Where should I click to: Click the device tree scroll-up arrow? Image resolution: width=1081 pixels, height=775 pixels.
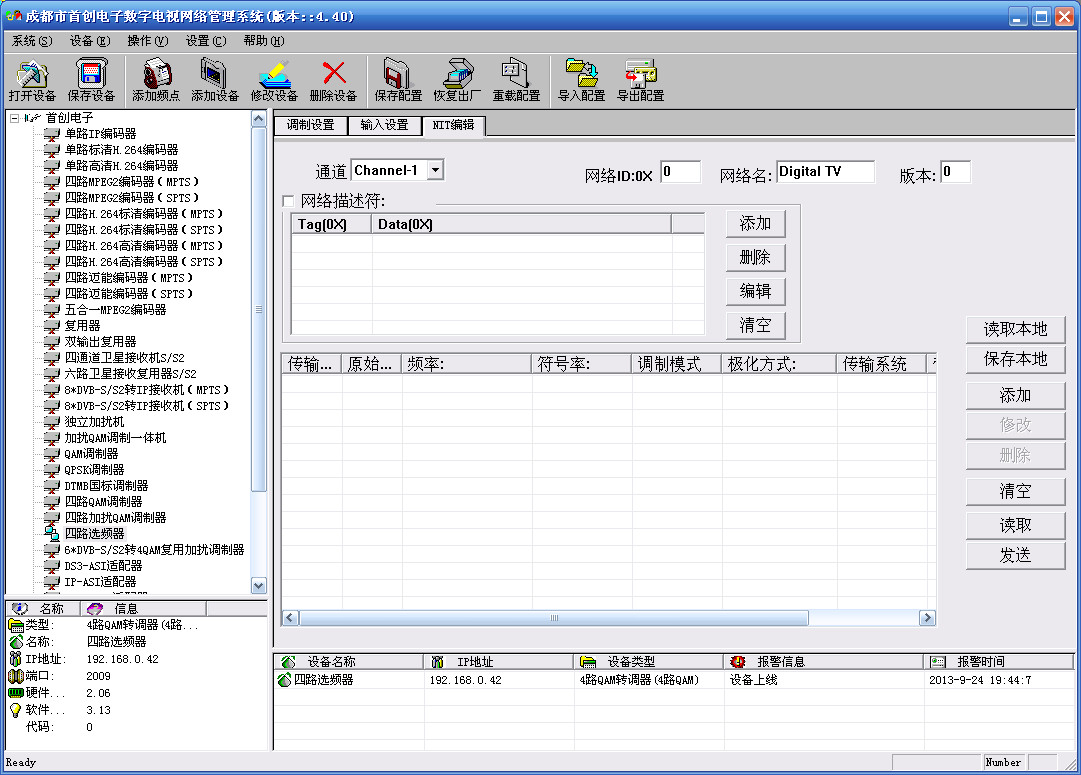pos(259,119)
